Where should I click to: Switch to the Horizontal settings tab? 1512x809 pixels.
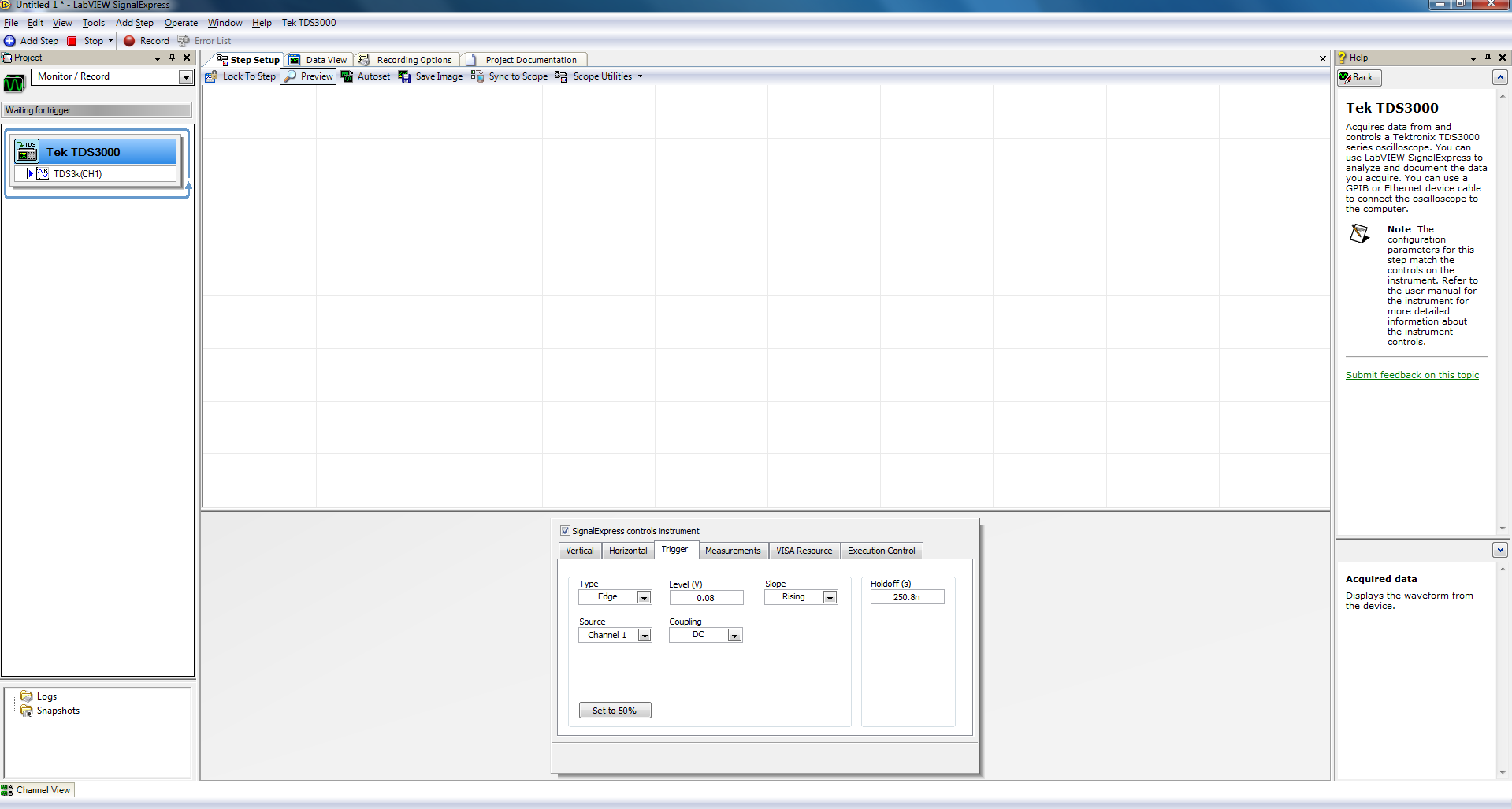(x=628, y=551)
